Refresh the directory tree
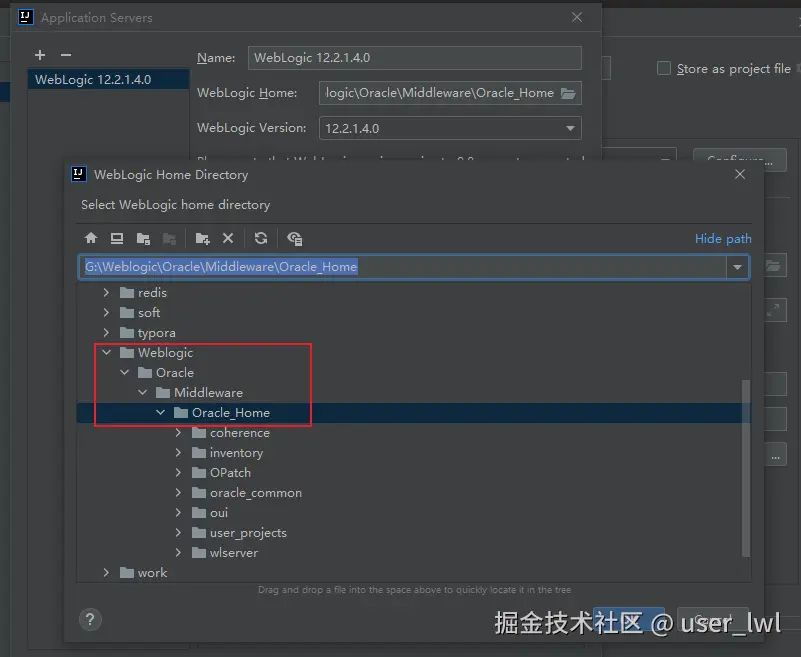 (261, 238)
